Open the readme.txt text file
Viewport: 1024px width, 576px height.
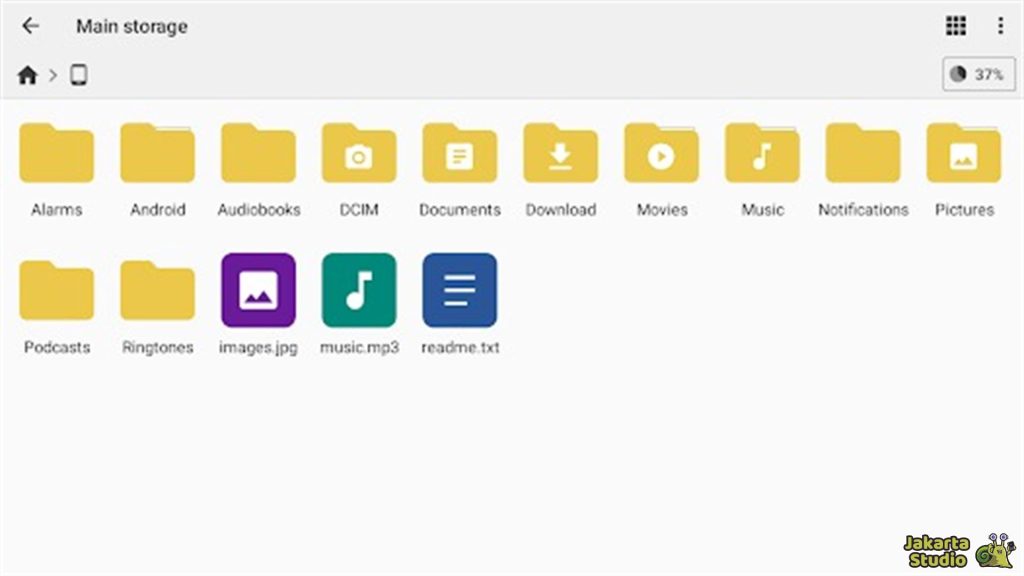point(459,289)
